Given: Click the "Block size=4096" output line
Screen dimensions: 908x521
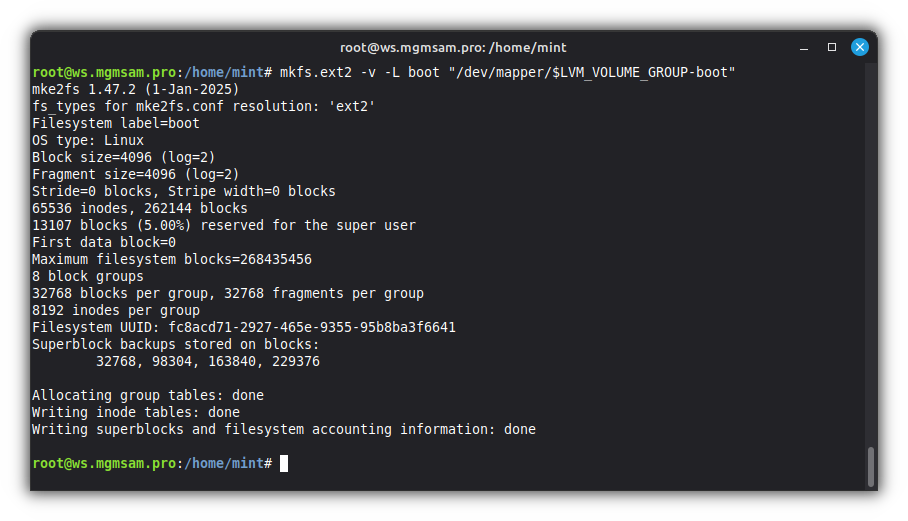Looking at the screenshot, I should tap(123, 157).
